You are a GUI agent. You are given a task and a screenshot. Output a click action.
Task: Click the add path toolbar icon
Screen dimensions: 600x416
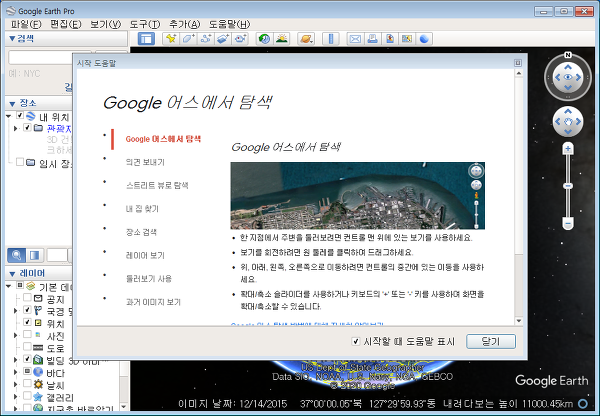(206, 39)
